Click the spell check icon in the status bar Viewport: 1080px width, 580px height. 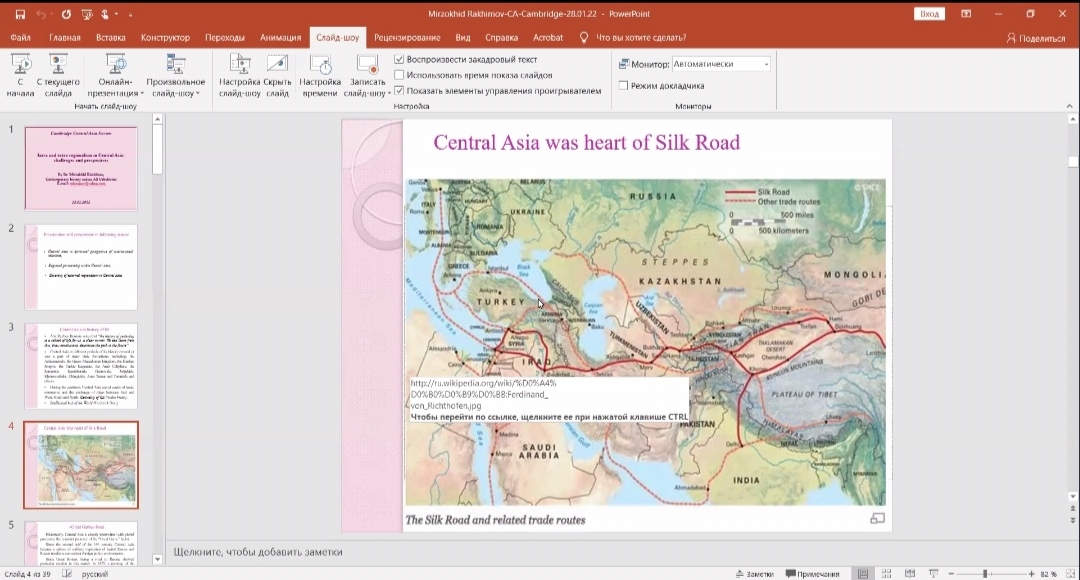pyautogui.click(x=67, y=574)
